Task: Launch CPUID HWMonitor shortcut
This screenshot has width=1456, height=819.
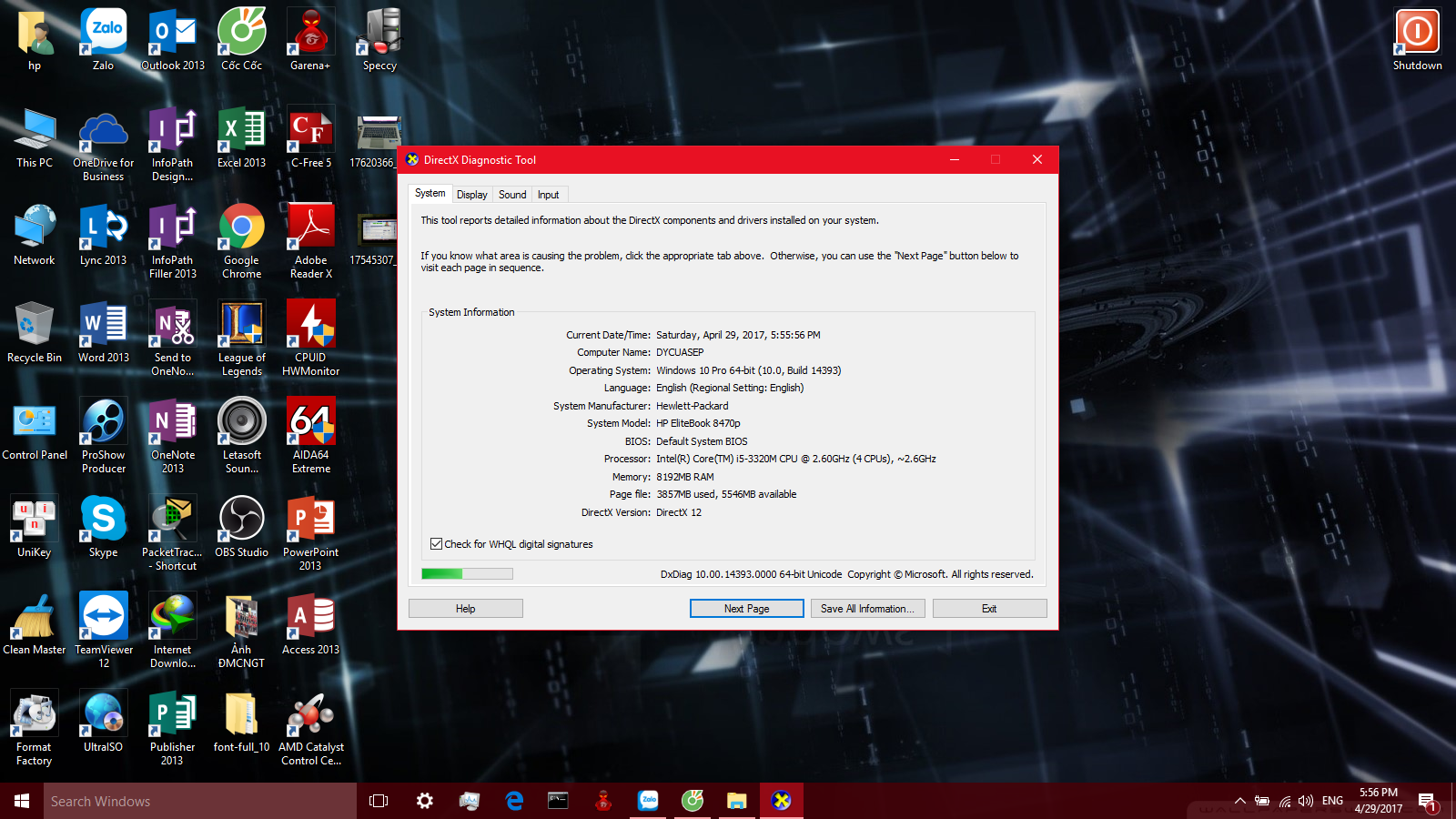Action: [310, 339]
